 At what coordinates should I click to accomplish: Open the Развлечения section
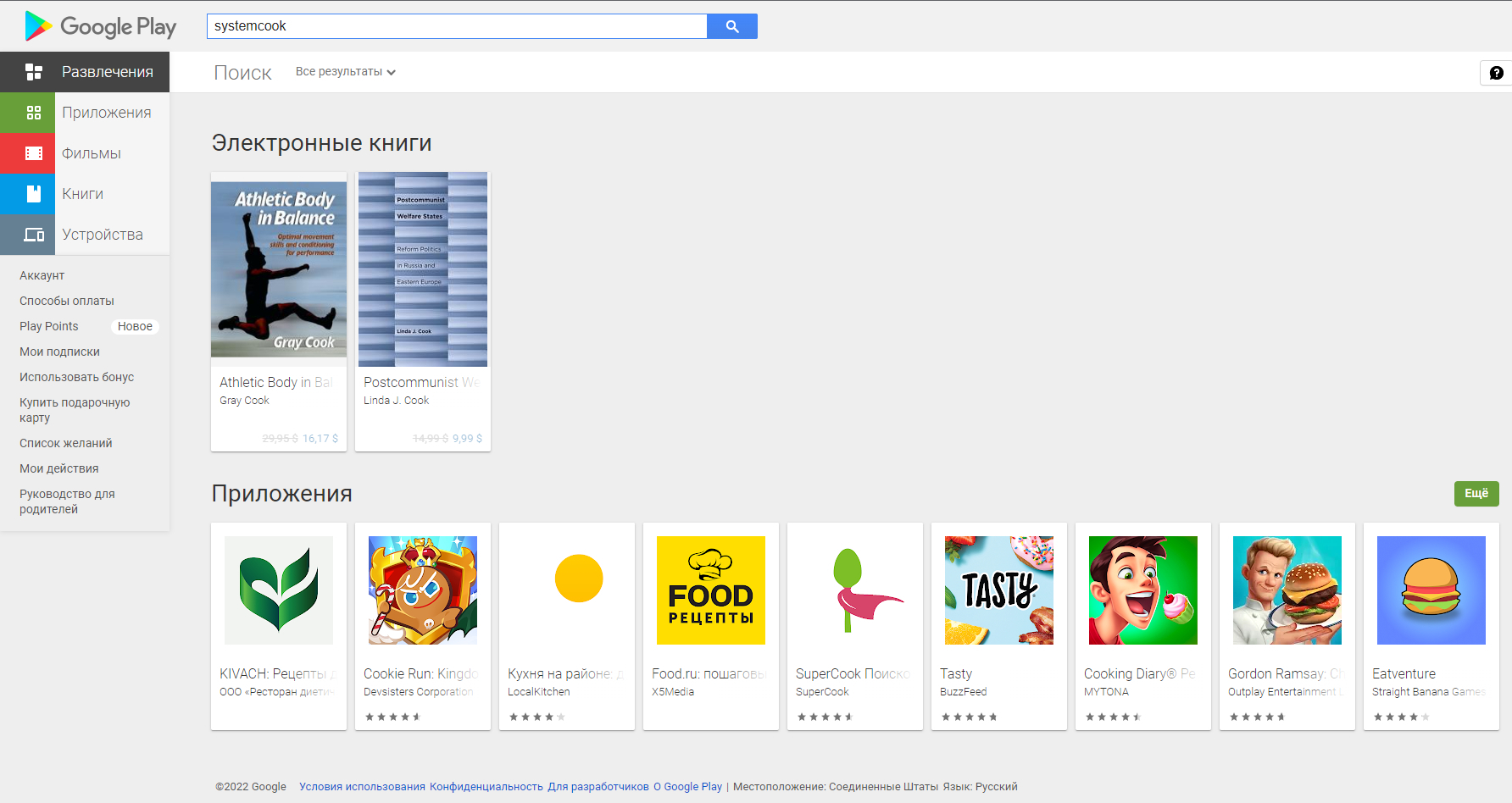pyautogui.click(x=85, y=72)
